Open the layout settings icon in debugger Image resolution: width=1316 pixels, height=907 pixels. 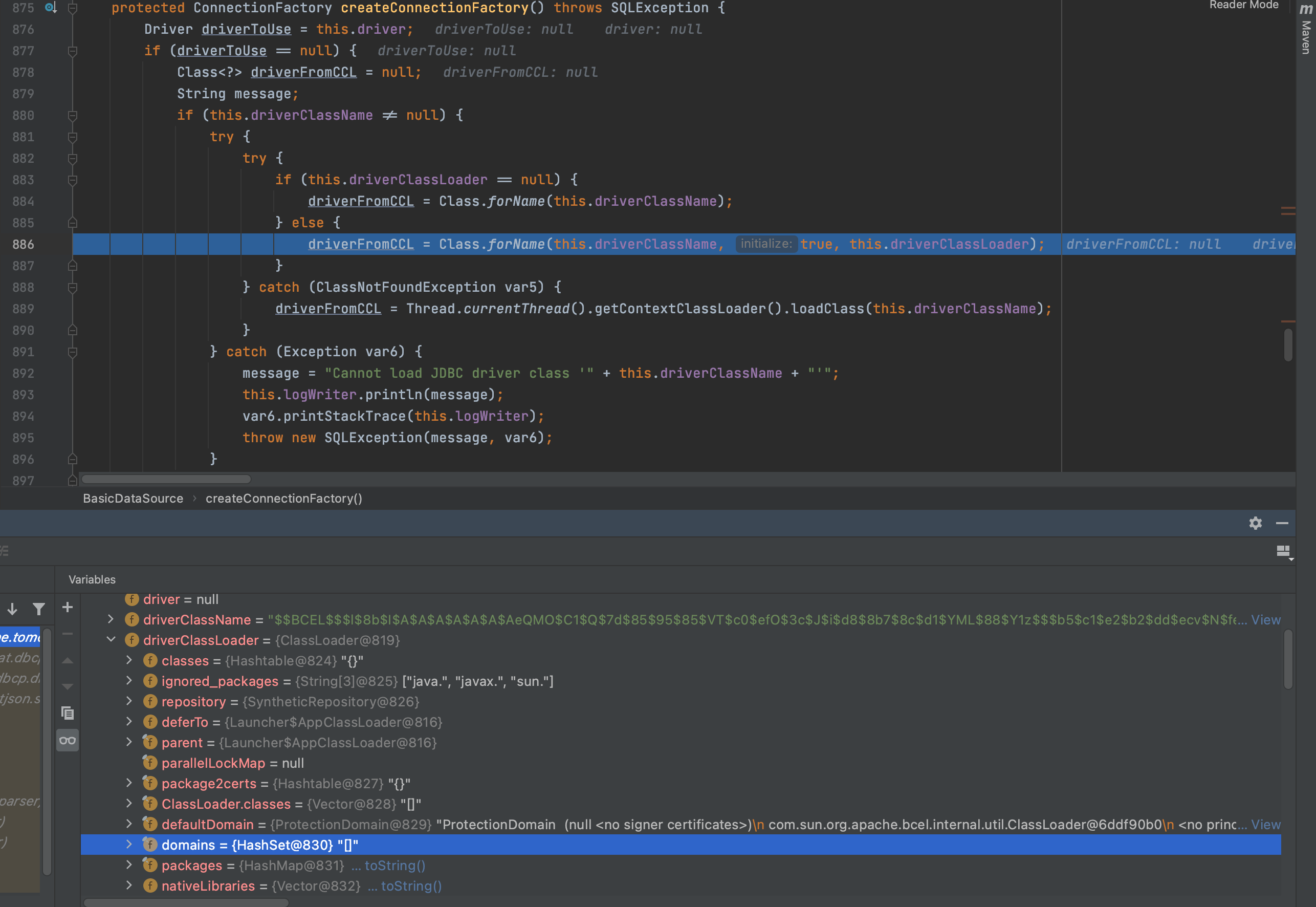pos(1284,551)
